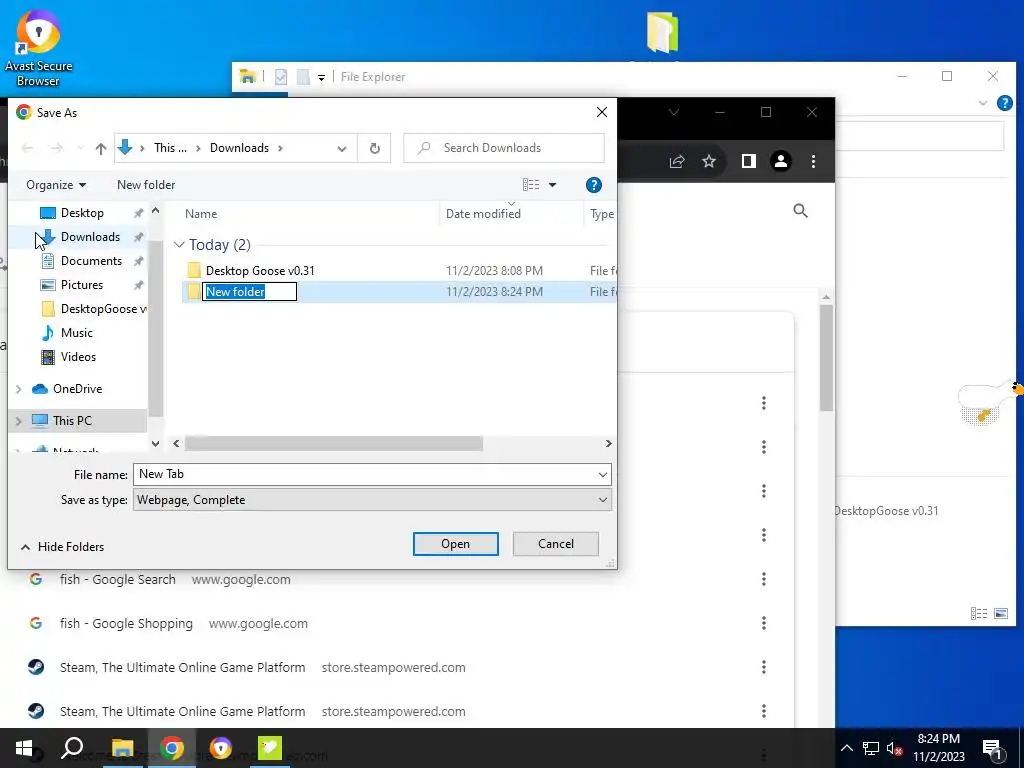Screen dimensions: 1024x768
Task: Click Search Downloads field
Action: click(x=504, y=148)
